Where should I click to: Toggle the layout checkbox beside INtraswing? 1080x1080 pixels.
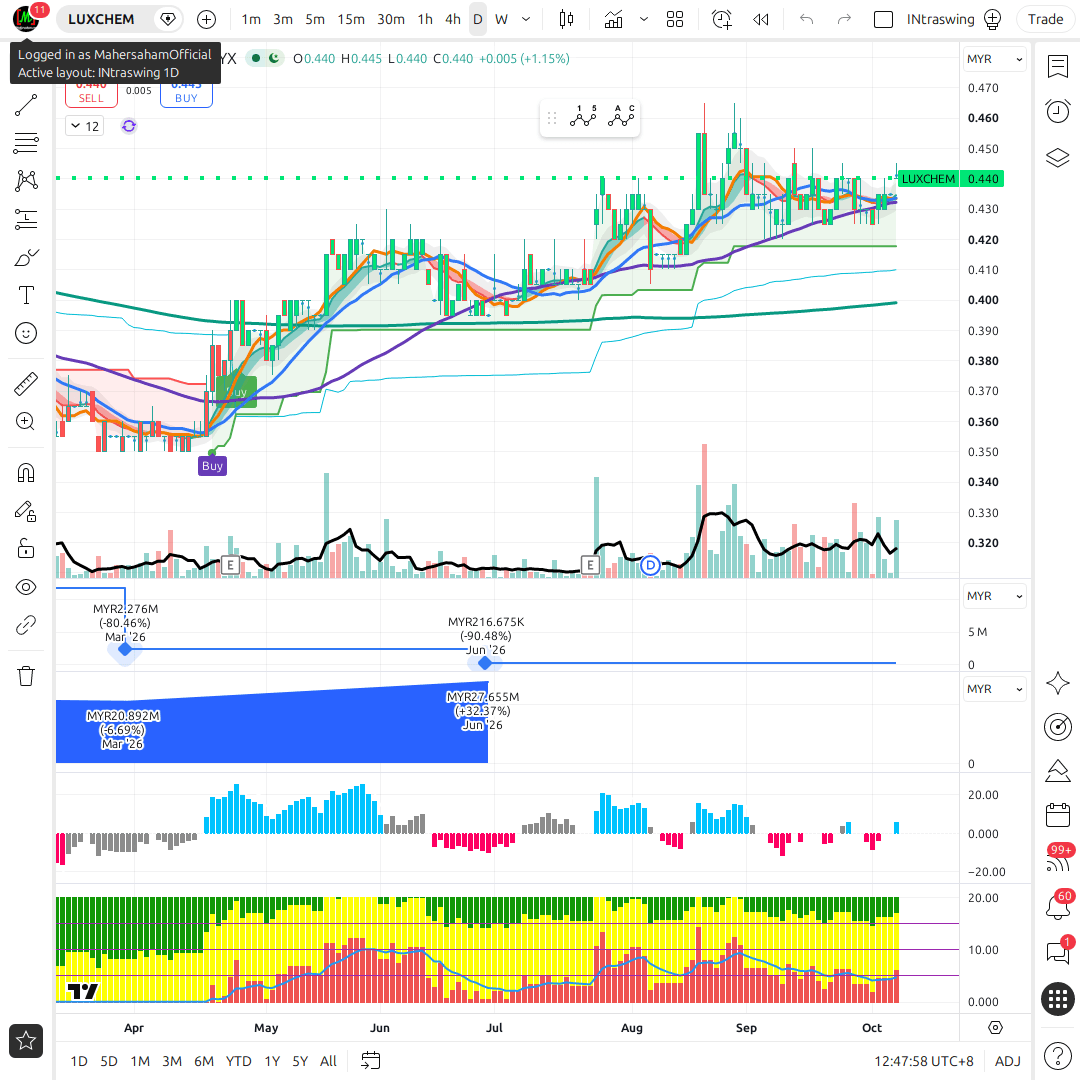click(883, 19)
